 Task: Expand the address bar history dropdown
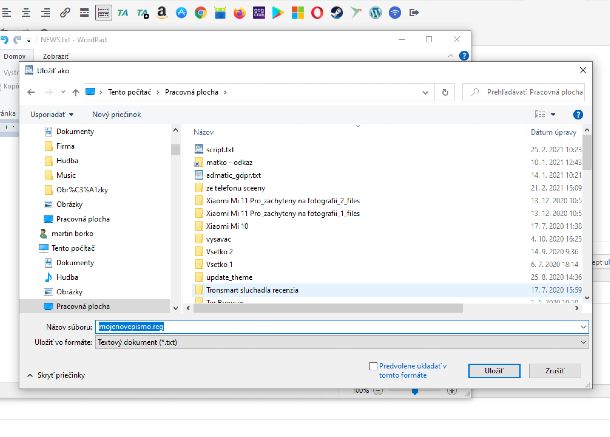click(x=425, y=93)
